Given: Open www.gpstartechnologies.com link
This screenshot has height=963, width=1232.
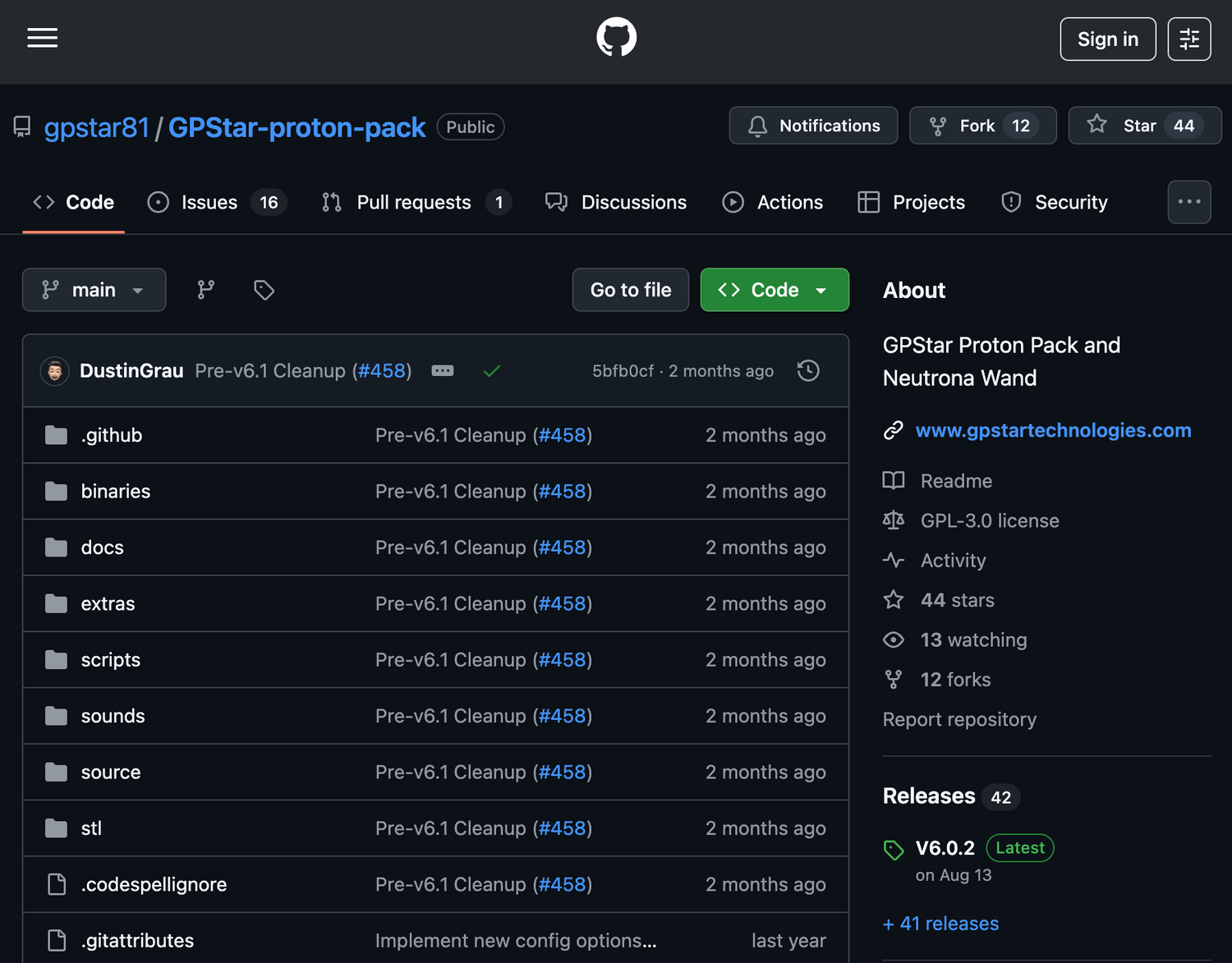Looking at the screenshot, I should click(1053, 430).
